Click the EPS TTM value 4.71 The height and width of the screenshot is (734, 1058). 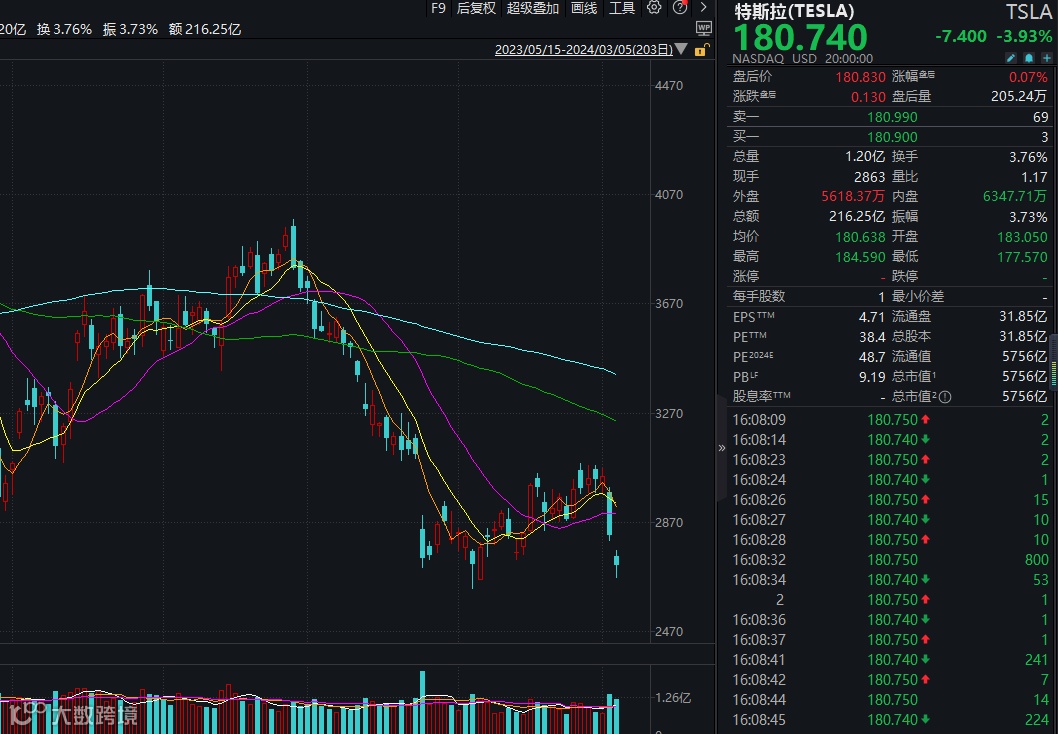click(x=872, y=316)
